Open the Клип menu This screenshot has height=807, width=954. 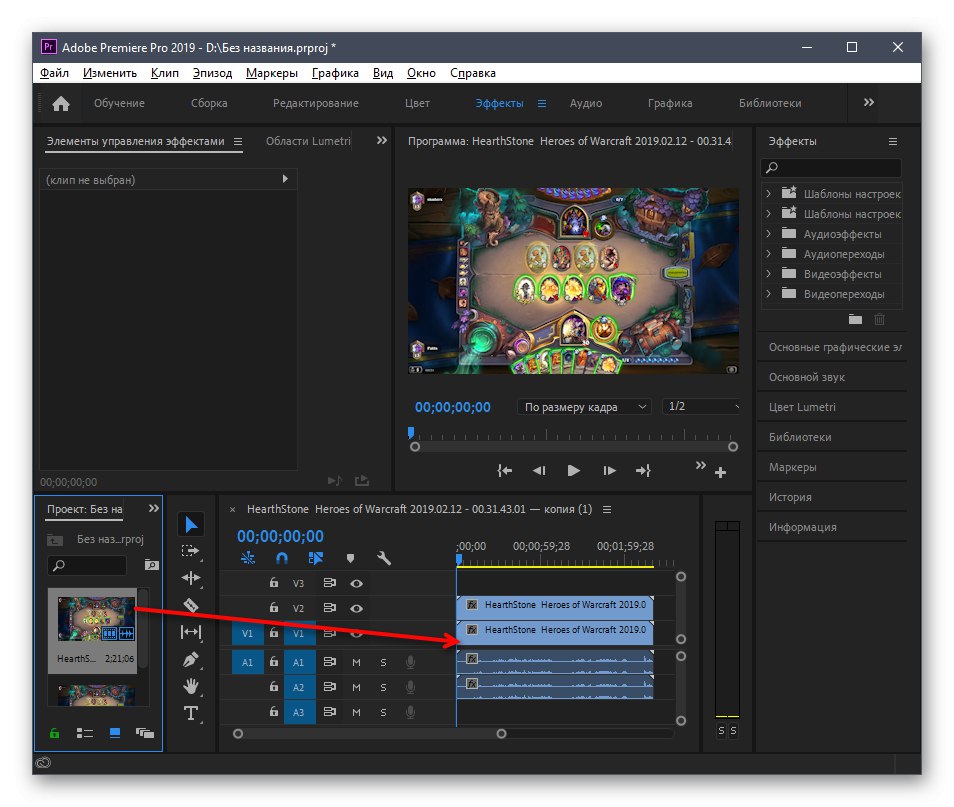coord(164,73)
